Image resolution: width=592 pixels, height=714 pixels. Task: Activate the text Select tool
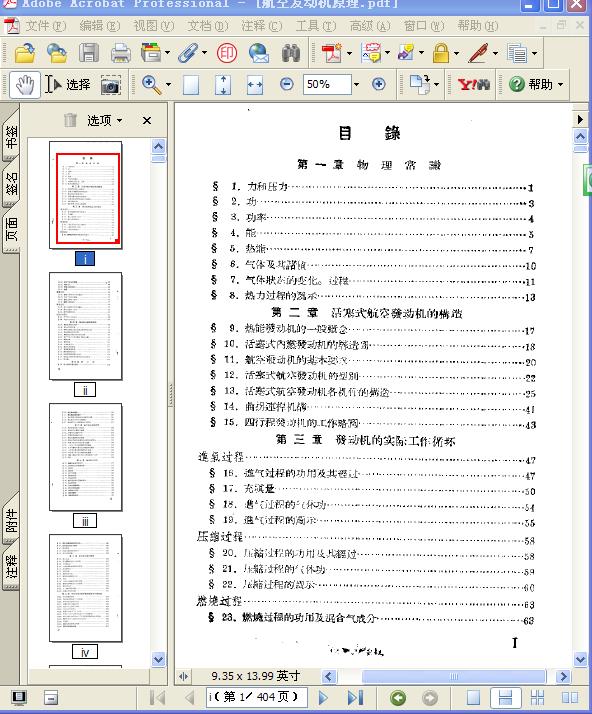tap(67, 84)
